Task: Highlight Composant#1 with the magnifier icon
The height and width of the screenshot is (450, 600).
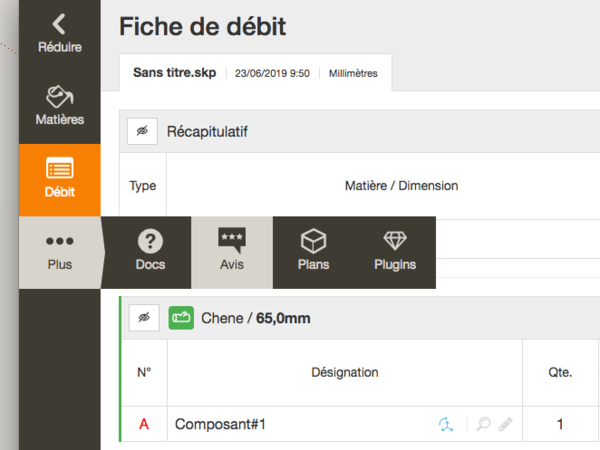Action: click(x=483, y=424)
